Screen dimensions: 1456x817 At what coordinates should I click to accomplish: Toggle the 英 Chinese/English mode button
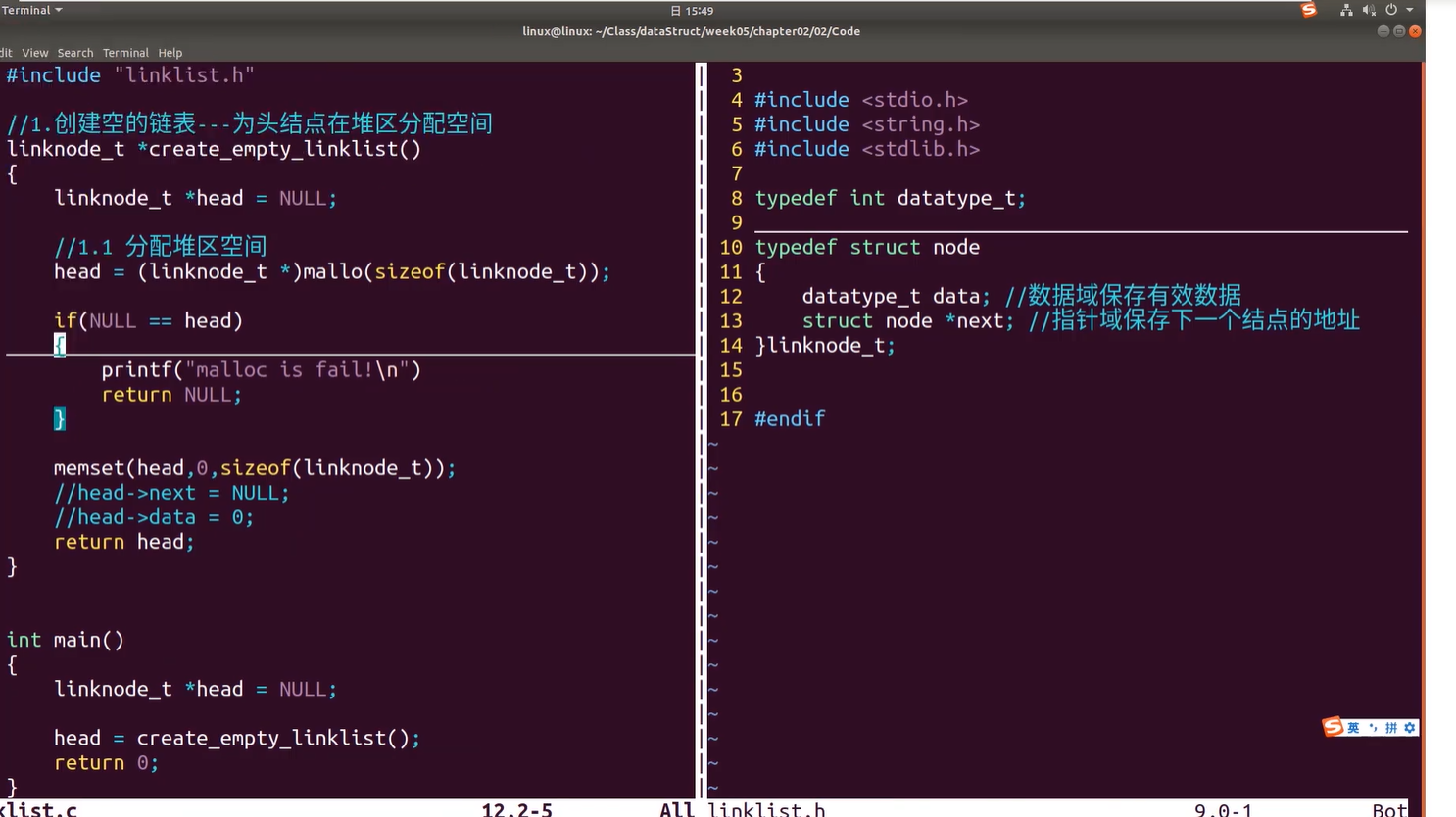click(1353, 728)
